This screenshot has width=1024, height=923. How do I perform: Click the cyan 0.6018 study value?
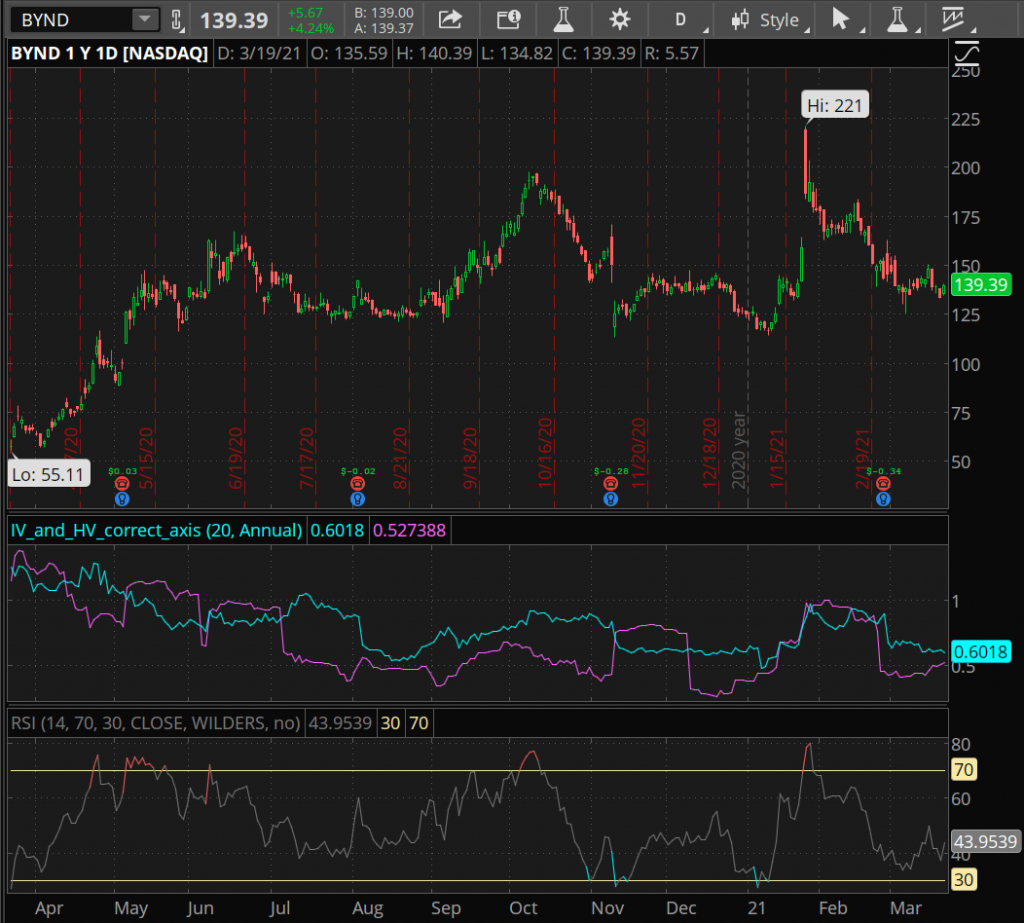coord(337,530)
